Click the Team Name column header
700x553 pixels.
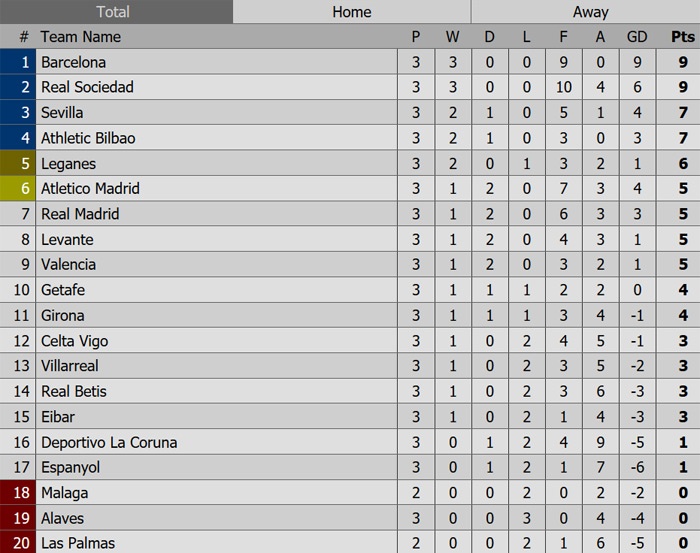pyautogui.click(x=81, y=37)
